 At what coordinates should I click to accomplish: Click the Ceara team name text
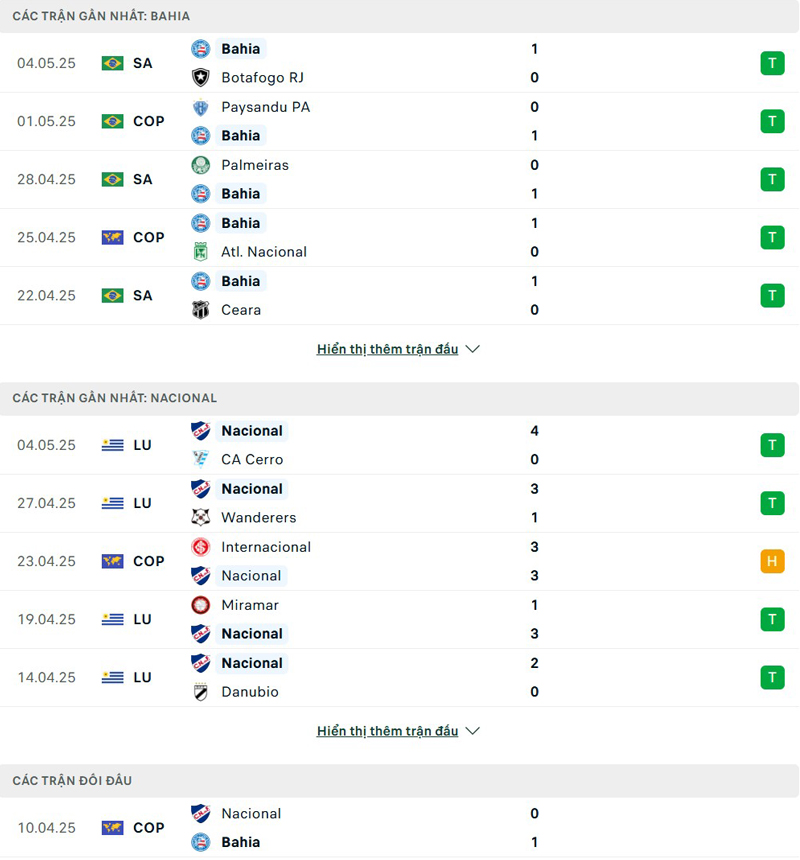[x=240, y=310]
